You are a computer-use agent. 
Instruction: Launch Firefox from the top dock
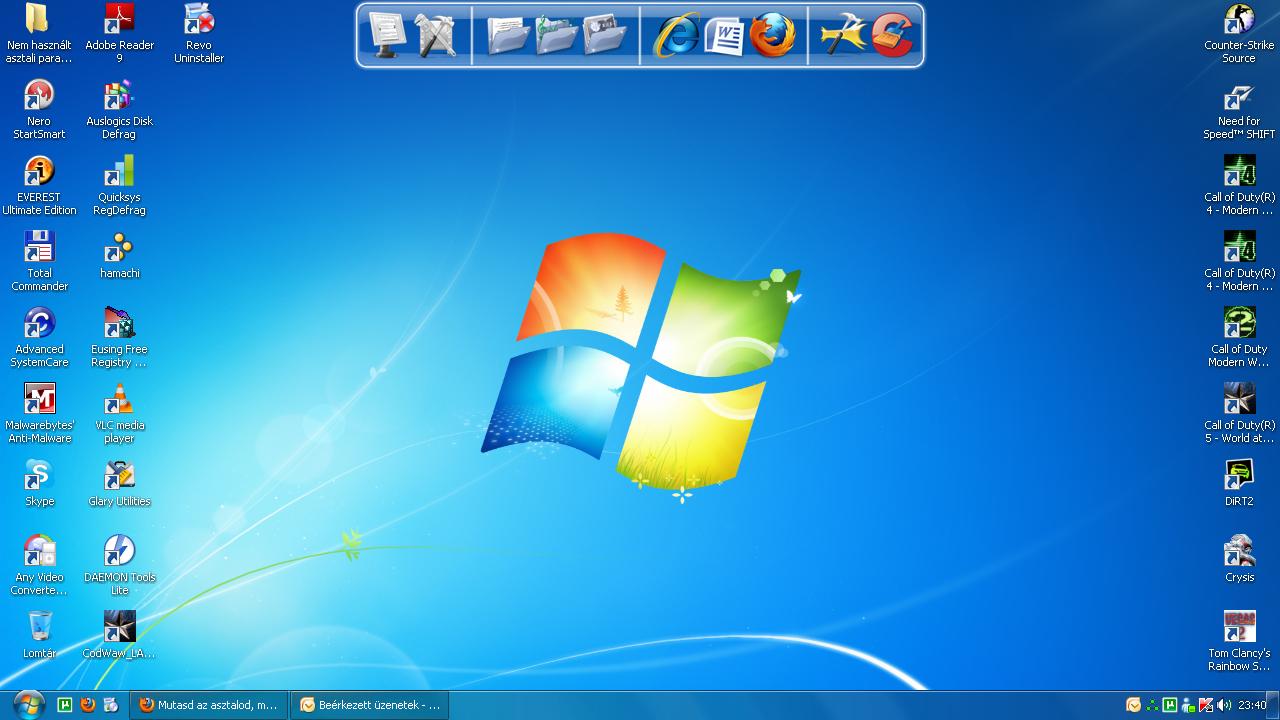click(772, 35)
